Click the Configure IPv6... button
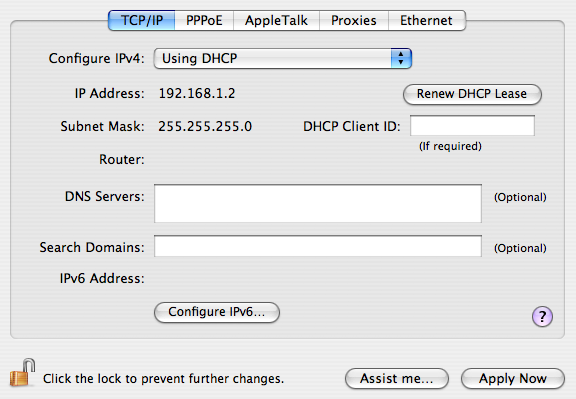Viewport: 576px width, 399px height. 217,312
